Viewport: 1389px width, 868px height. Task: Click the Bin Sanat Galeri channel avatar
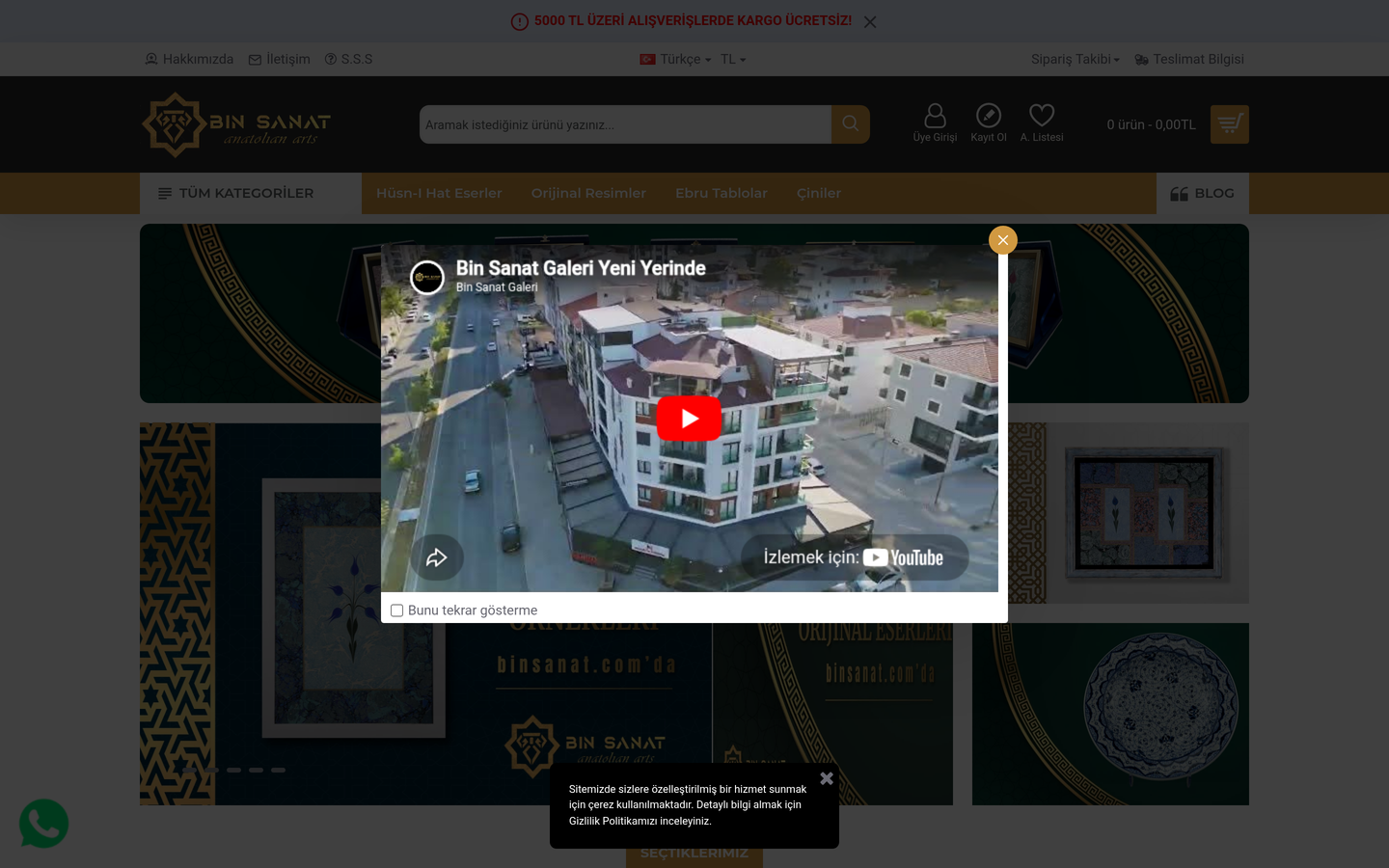(427, 278)
